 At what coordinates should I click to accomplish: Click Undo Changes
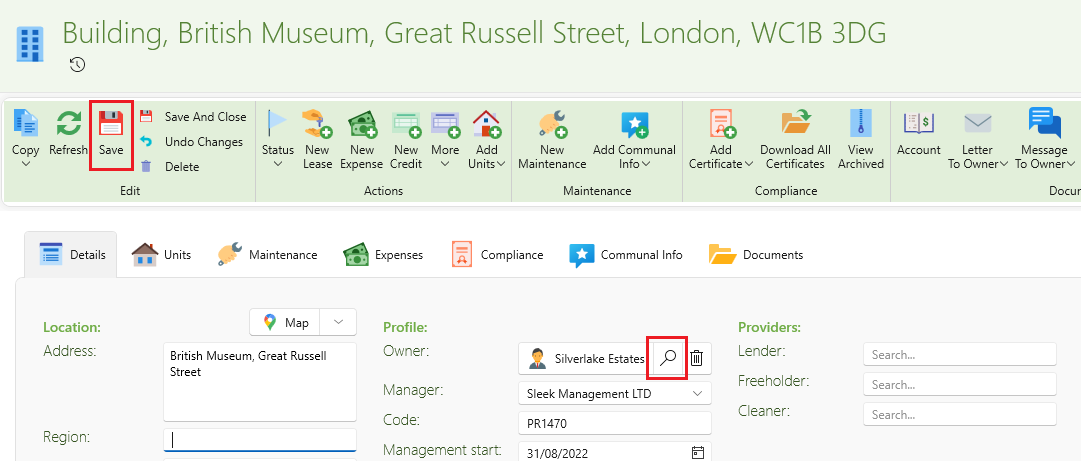[x=192, y=142]
